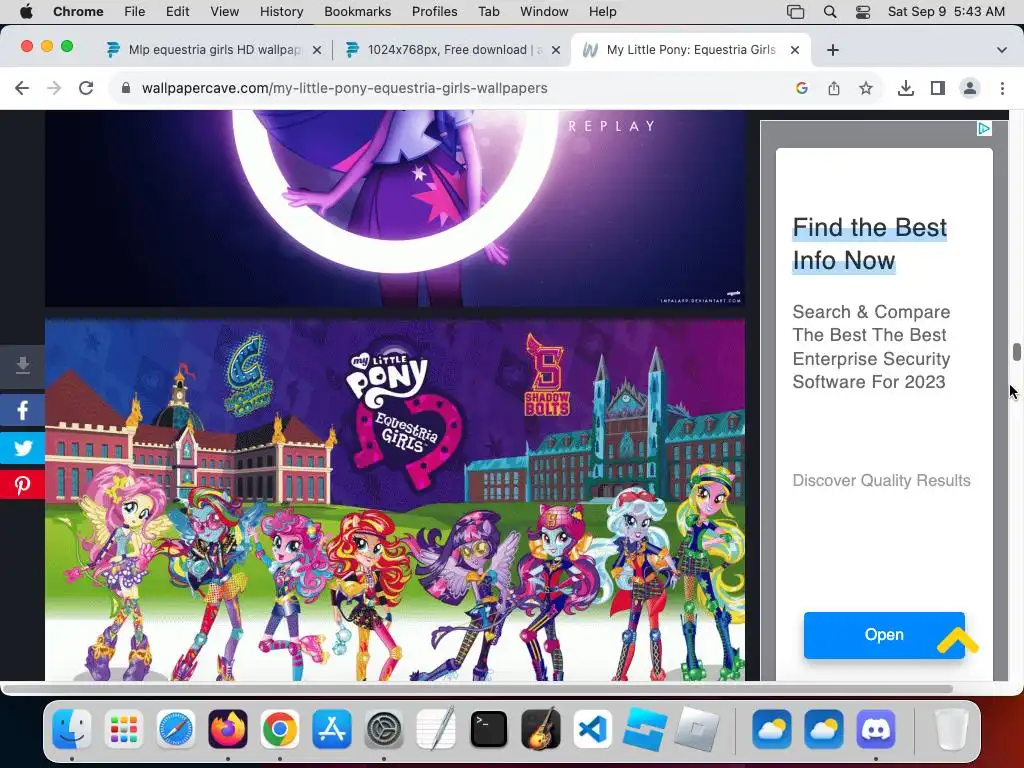Open the Twilight Sparkle purple ring wallpaper

point(394,208)
